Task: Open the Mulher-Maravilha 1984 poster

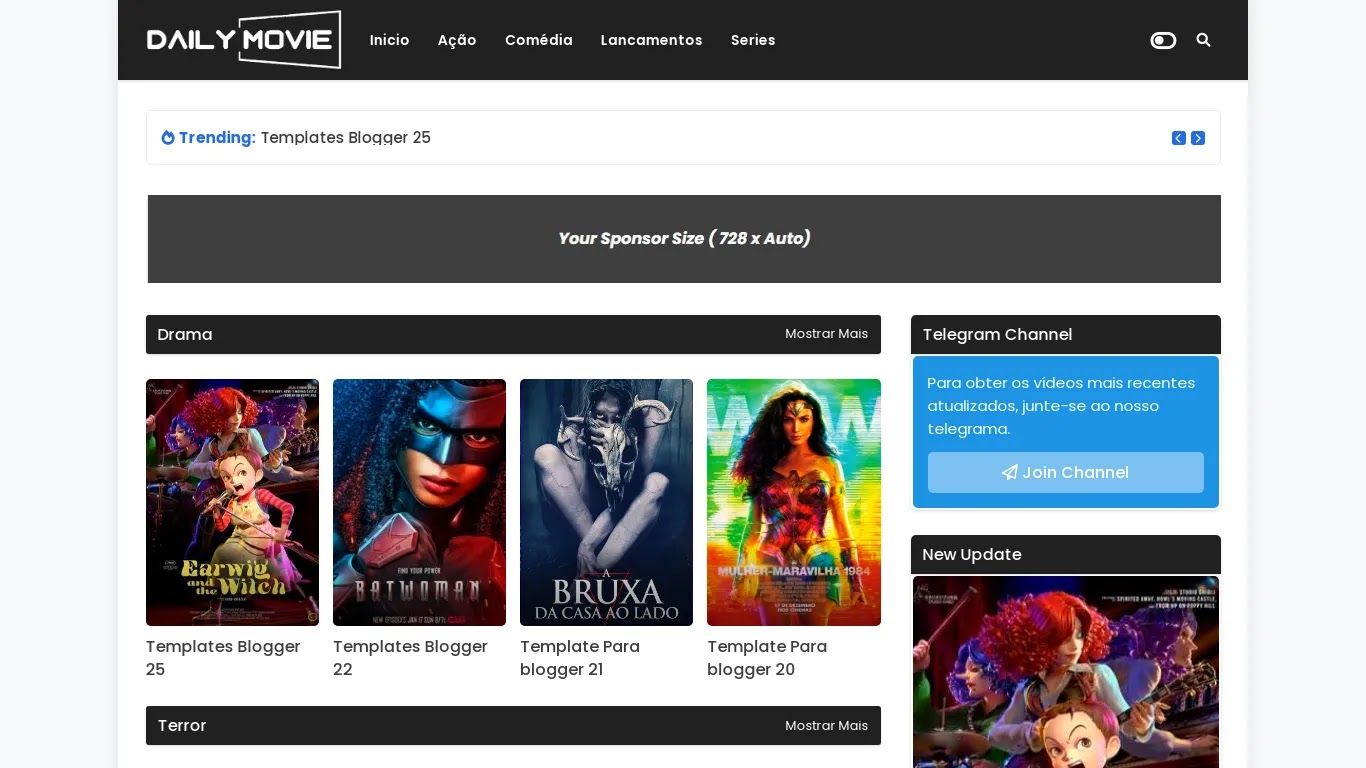Action: [x=794, y=502]
